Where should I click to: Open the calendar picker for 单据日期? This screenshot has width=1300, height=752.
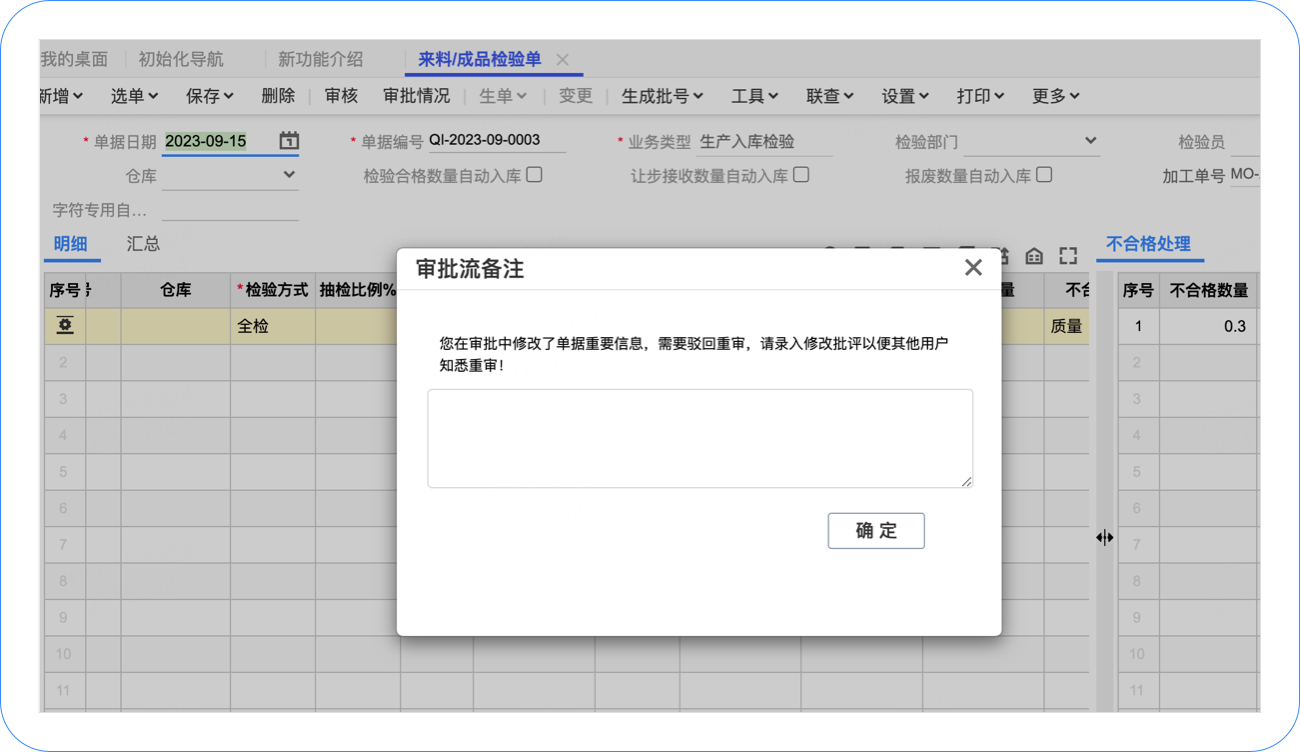[289, 141]
